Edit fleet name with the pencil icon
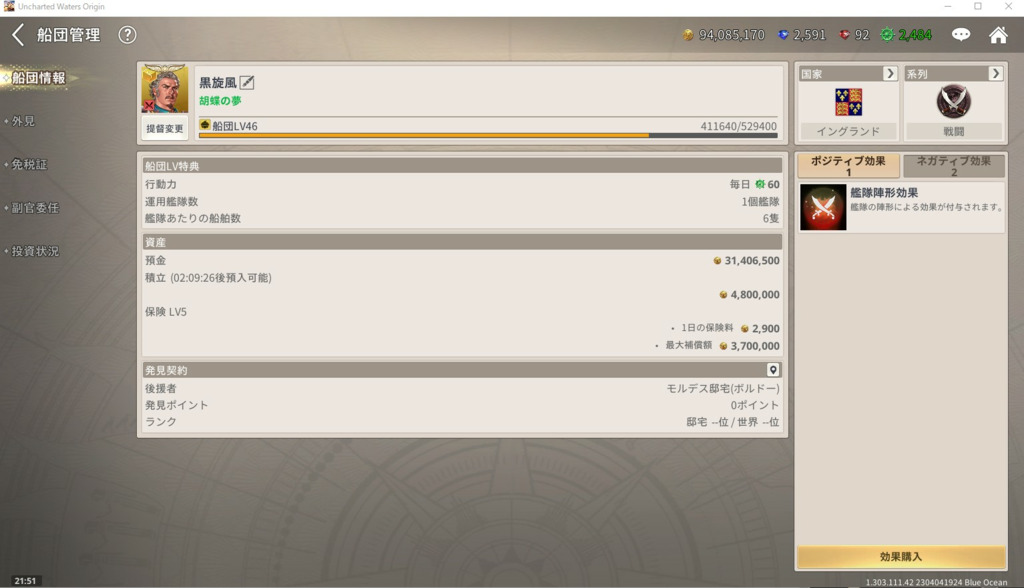 pyautogui.click(x=247, y=82)
